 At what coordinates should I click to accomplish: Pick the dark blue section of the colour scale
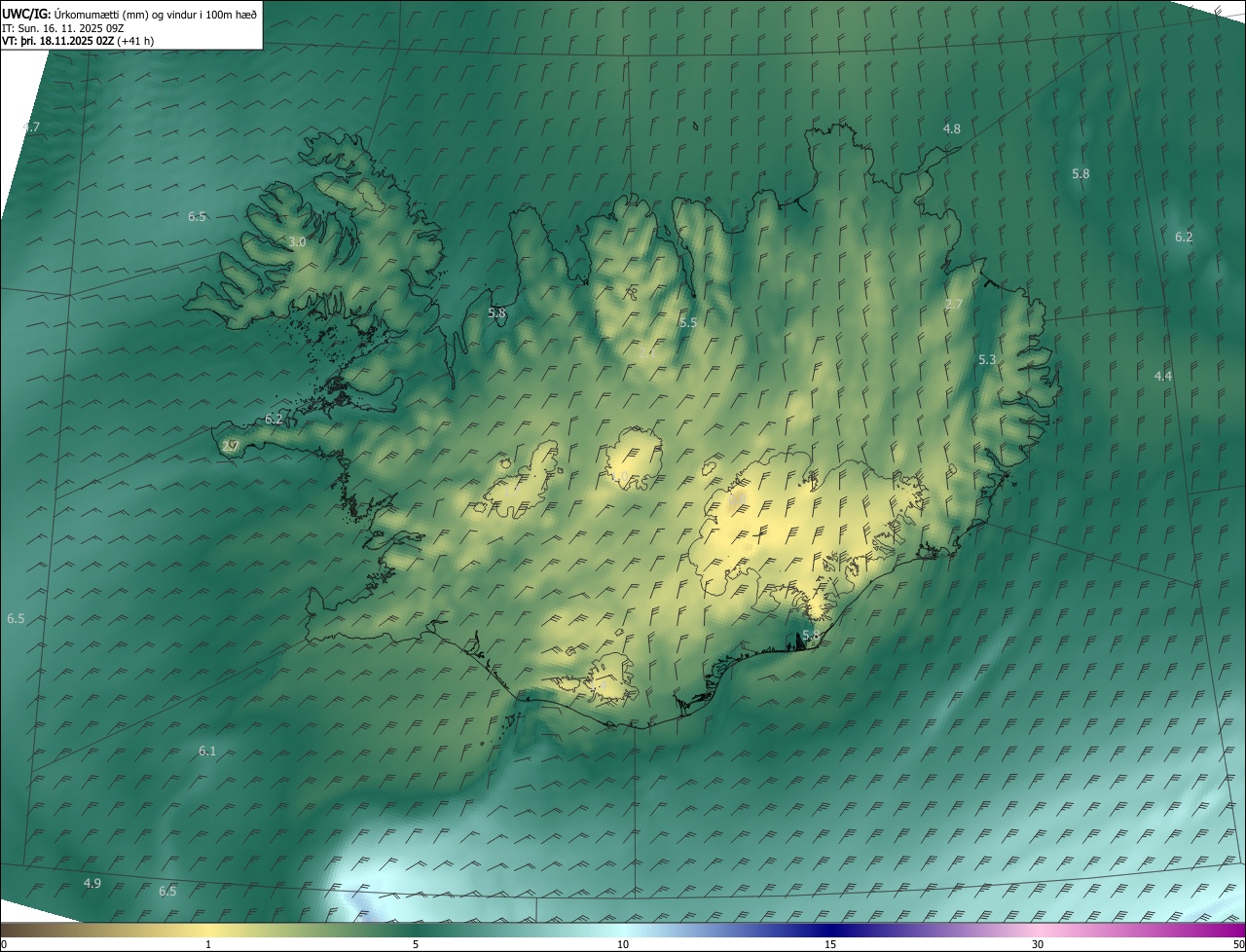(830, 930)
